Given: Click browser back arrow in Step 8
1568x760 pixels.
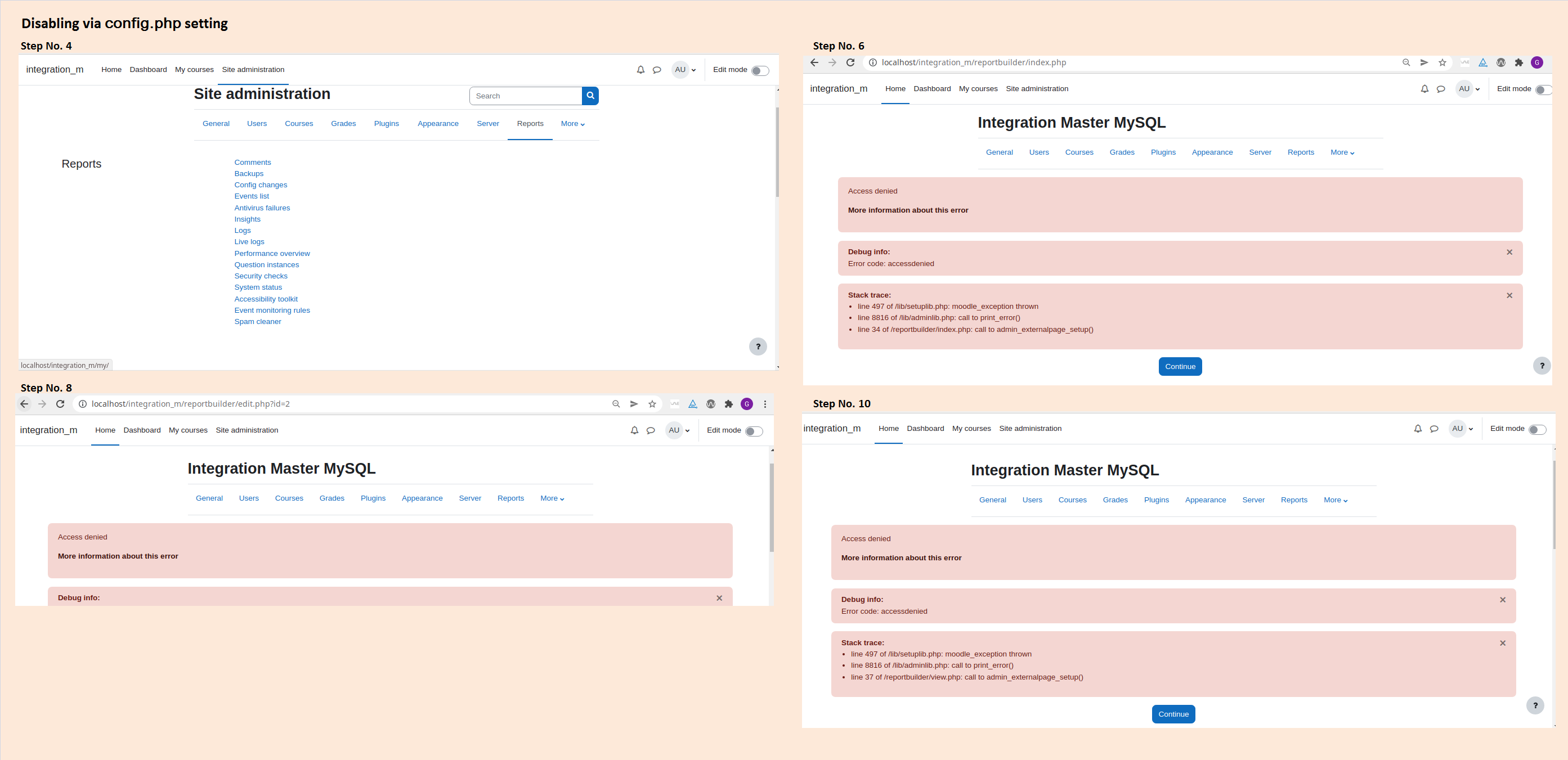Looking at the screenshot, I should coord(24,404).
